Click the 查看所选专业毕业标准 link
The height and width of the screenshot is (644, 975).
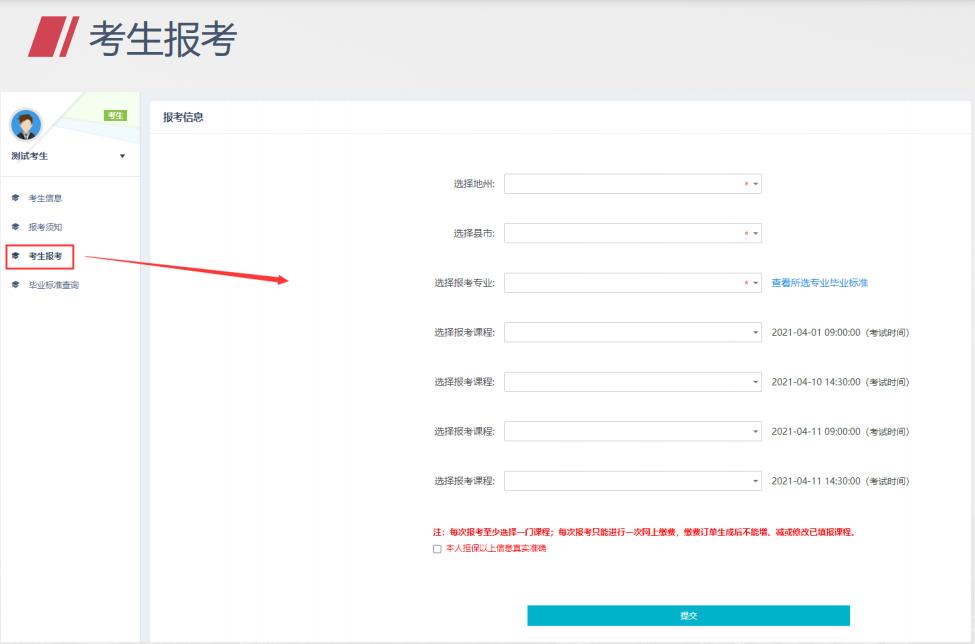click(819, 283)
